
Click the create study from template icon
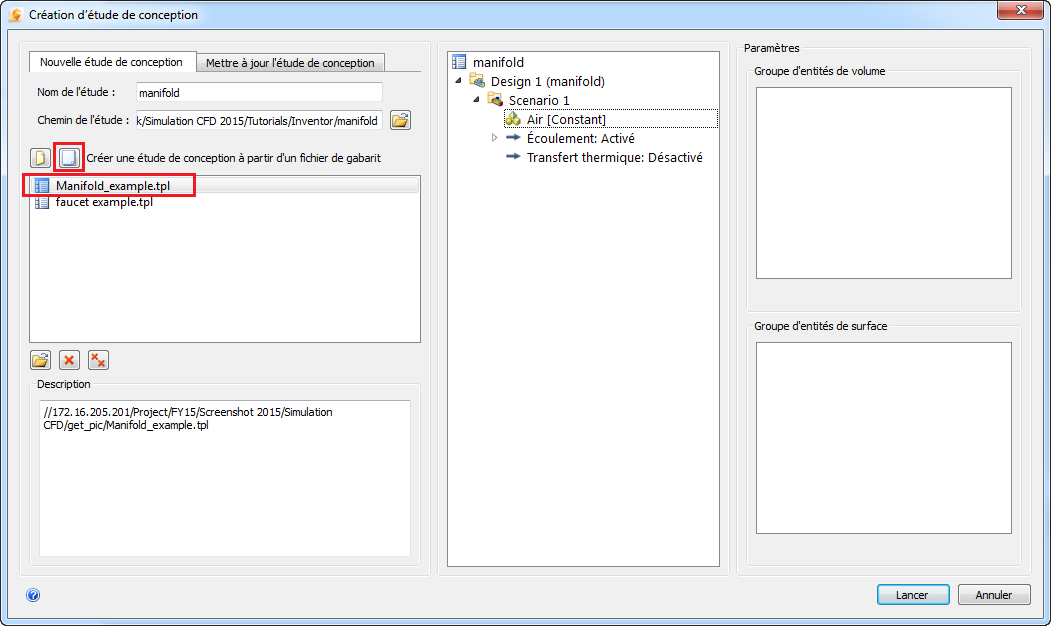(x=69, y=158)
